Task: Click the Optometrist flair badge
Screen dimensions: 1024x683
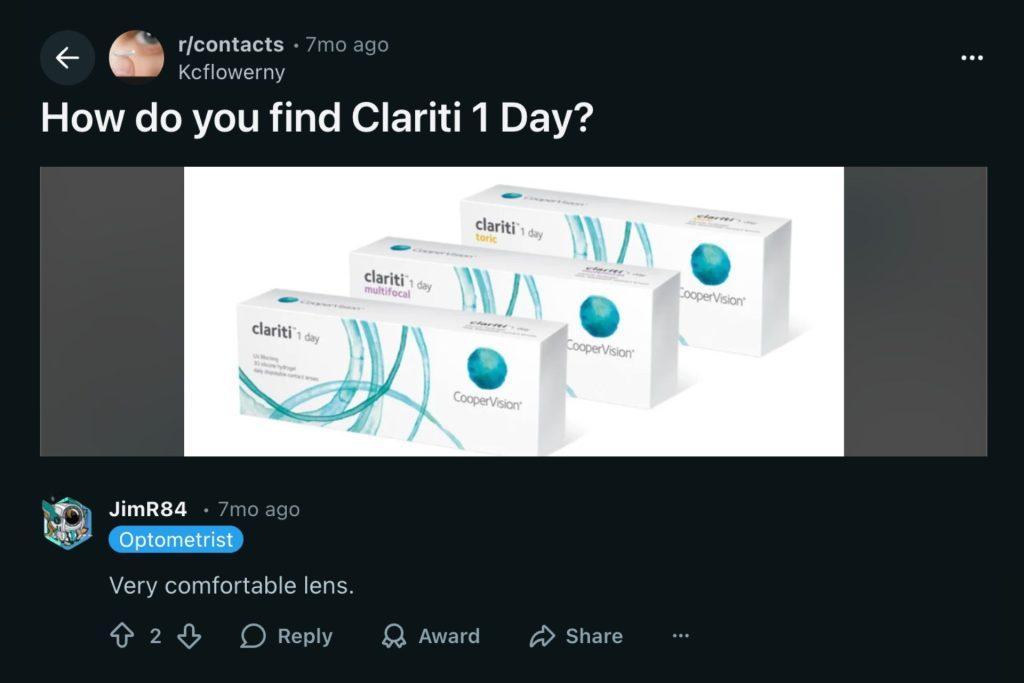Action: [176, 540]
